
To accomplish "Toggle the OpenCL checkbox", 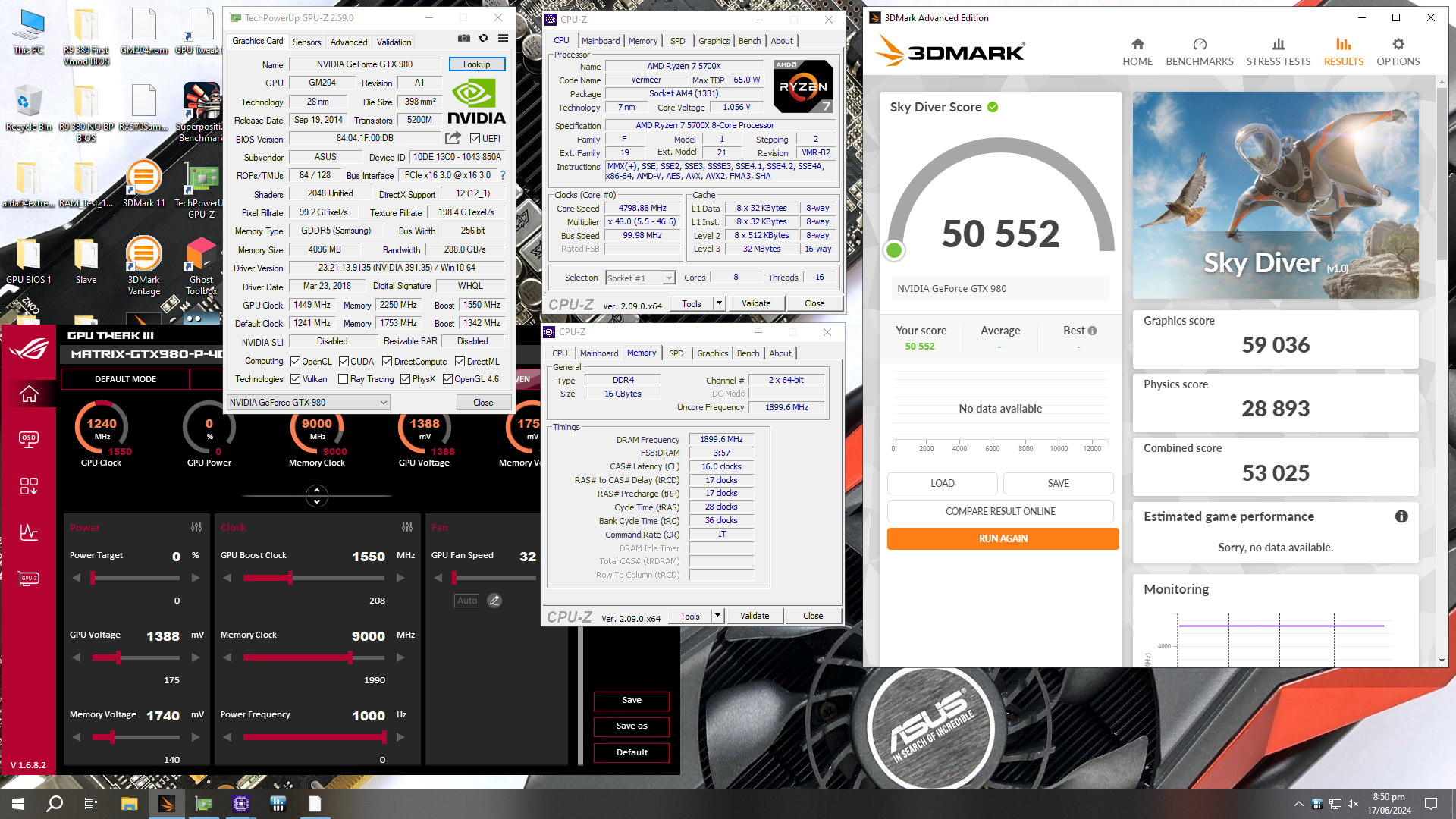I will point(295,362).
